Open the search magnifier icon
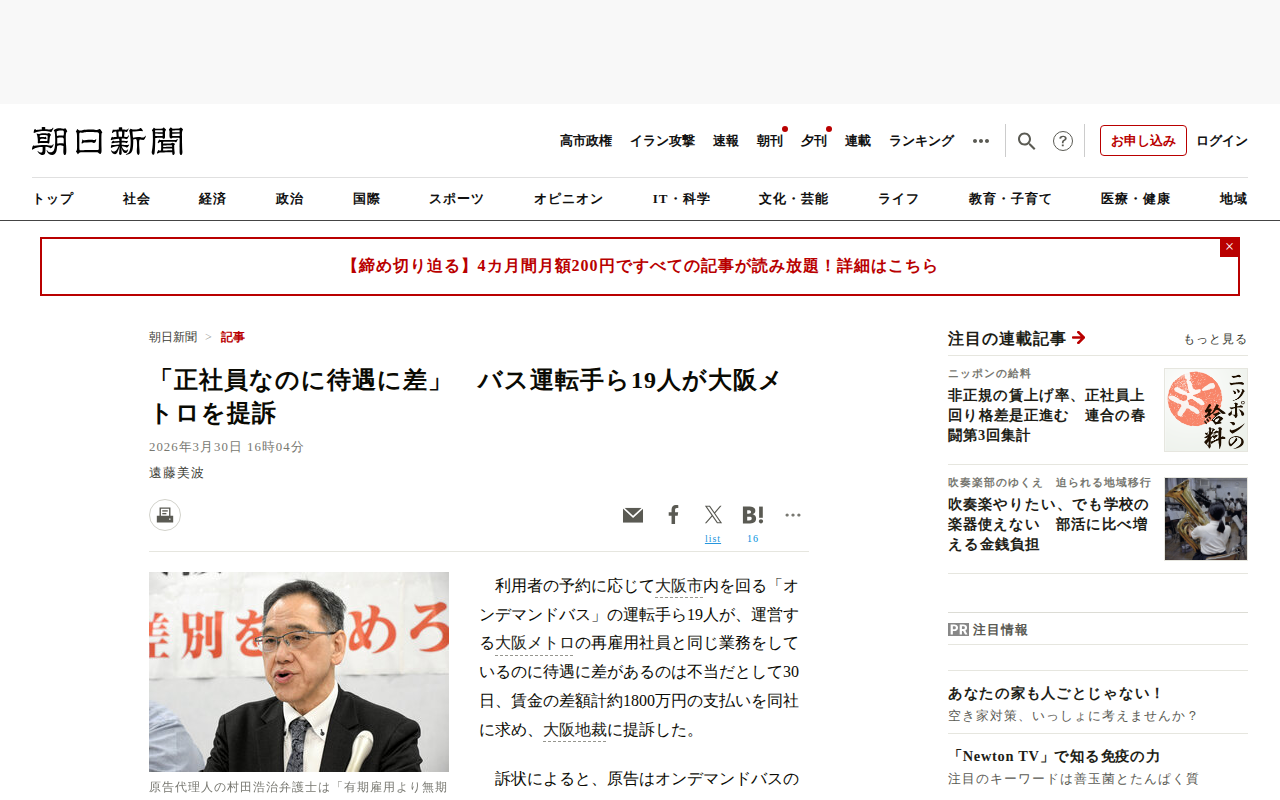 pos(1026,141)
